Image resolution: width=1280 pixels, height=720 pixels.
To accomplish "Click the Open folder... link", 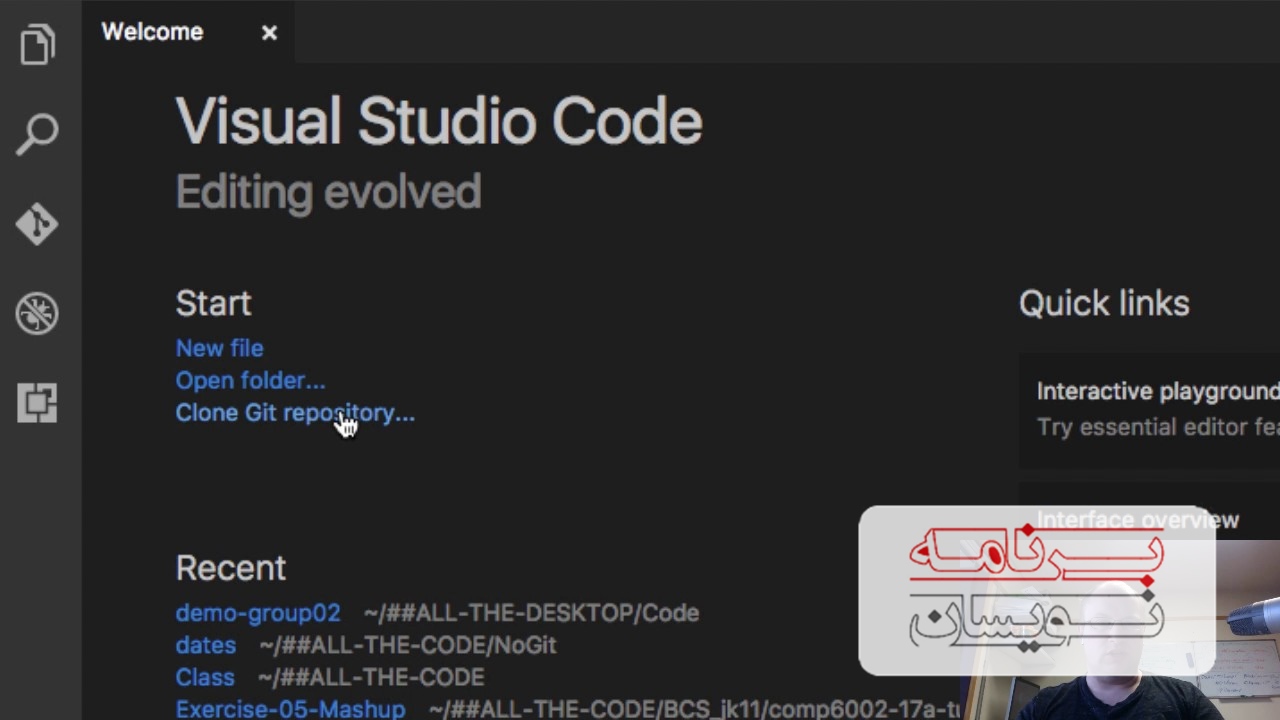I will click(x=250, y=380).
